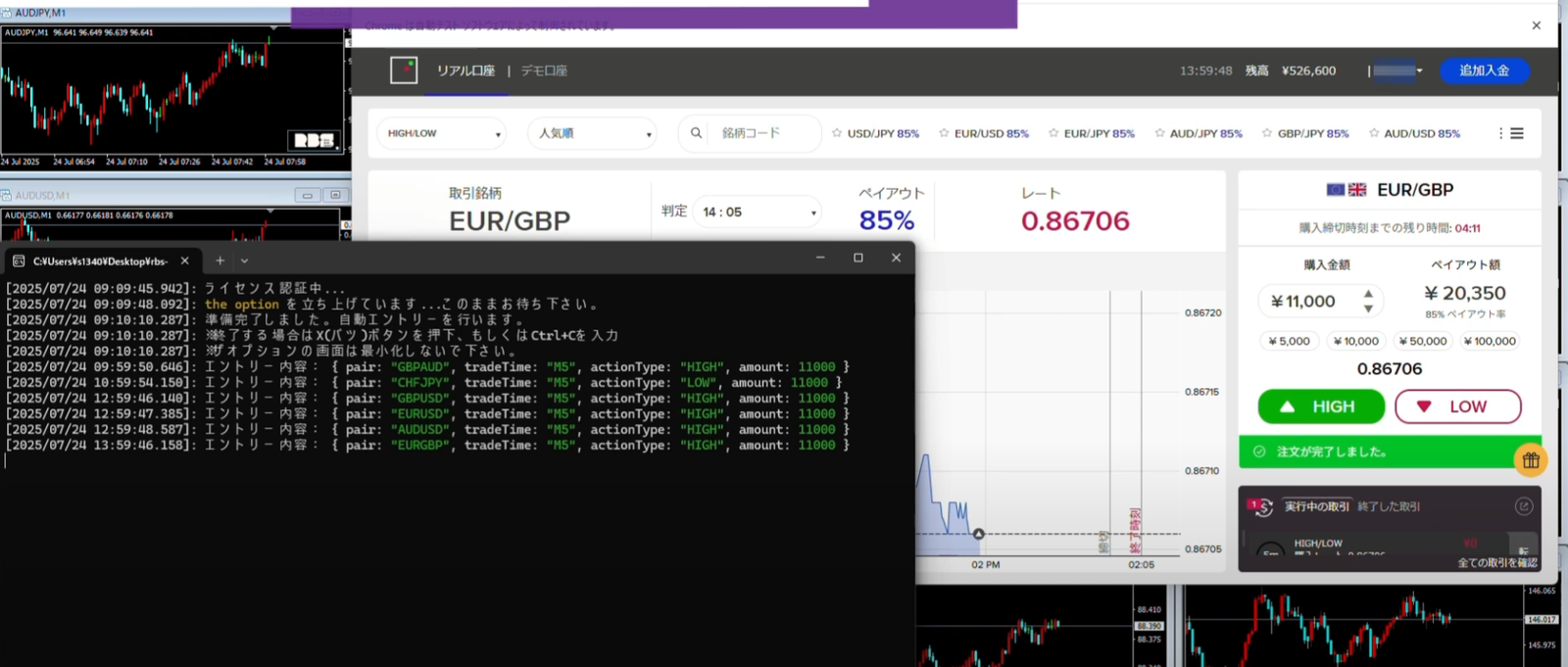Click the magnifier search icon
Screen dimensions: 1568x667
point(696,133)
